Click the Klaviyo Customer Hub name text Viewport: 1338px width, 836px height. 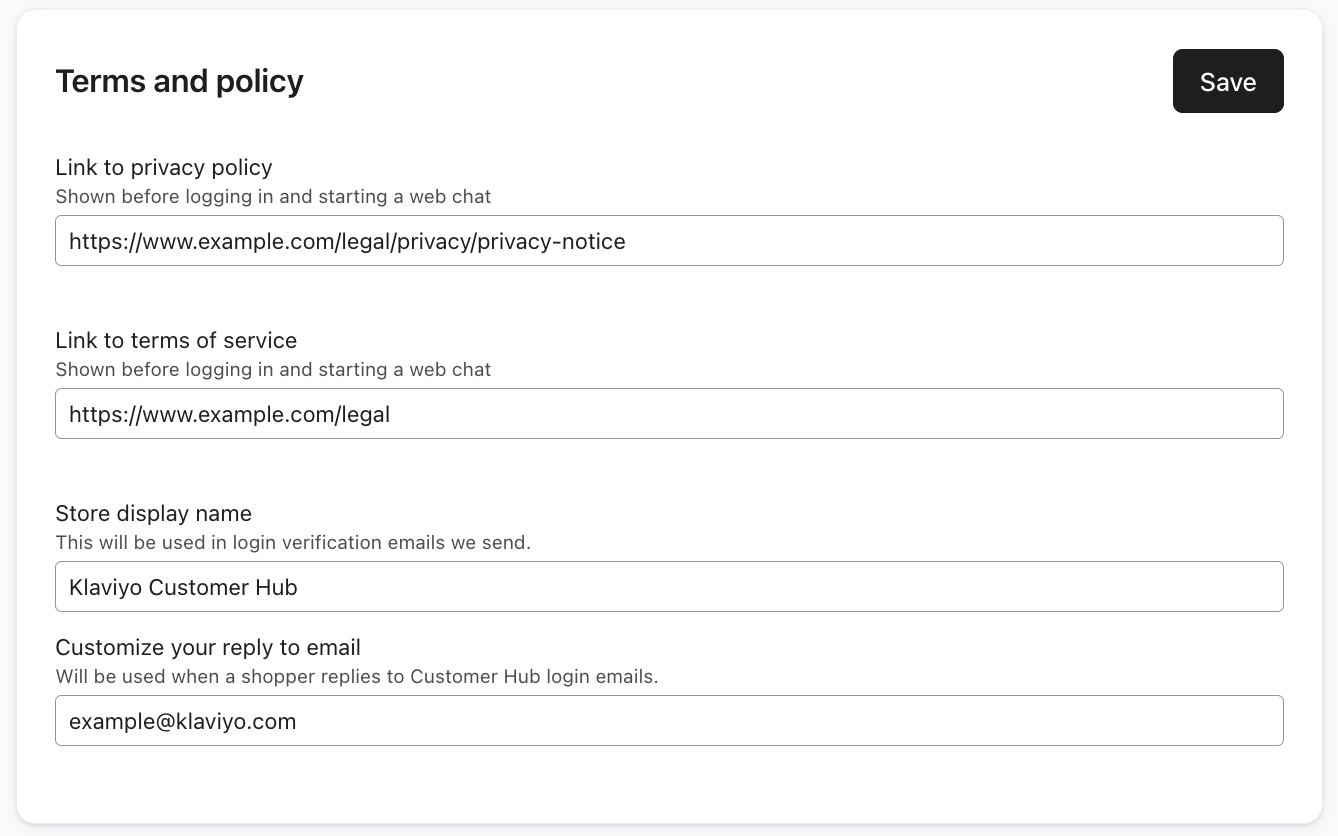(182, 587)
